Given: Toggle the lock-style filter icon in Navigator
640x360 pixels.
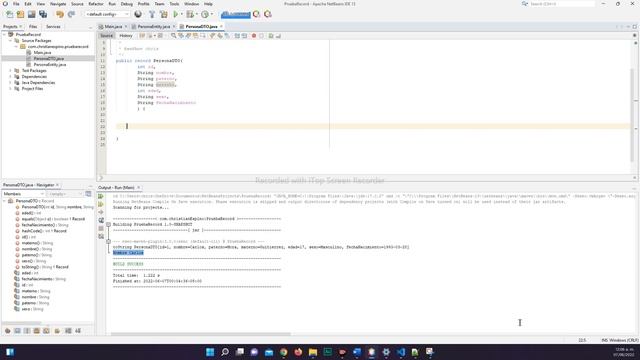Looking at the screenshot, I should click(57, 331).
